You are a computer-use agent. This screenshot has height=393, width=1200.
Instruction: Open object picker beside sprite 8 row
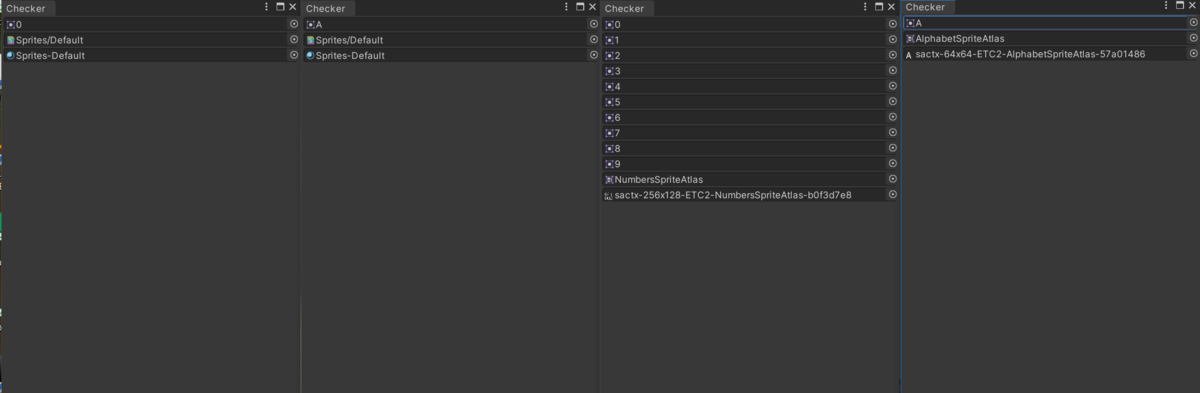[893, 148]
